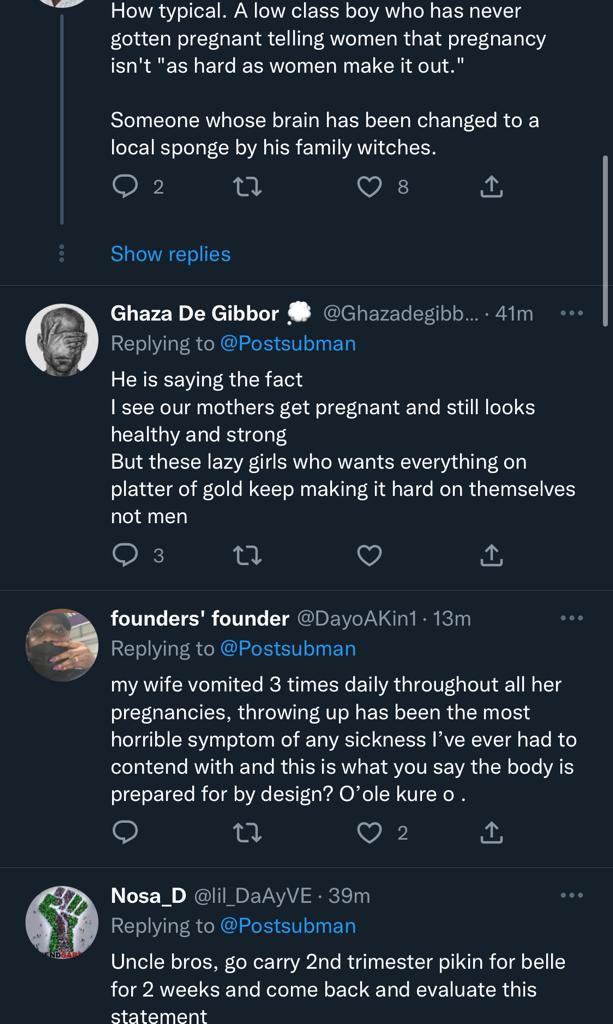
Task: Open more options on Nosa_D's tweet
Action: pyautogui.click(x=571, y=895)
